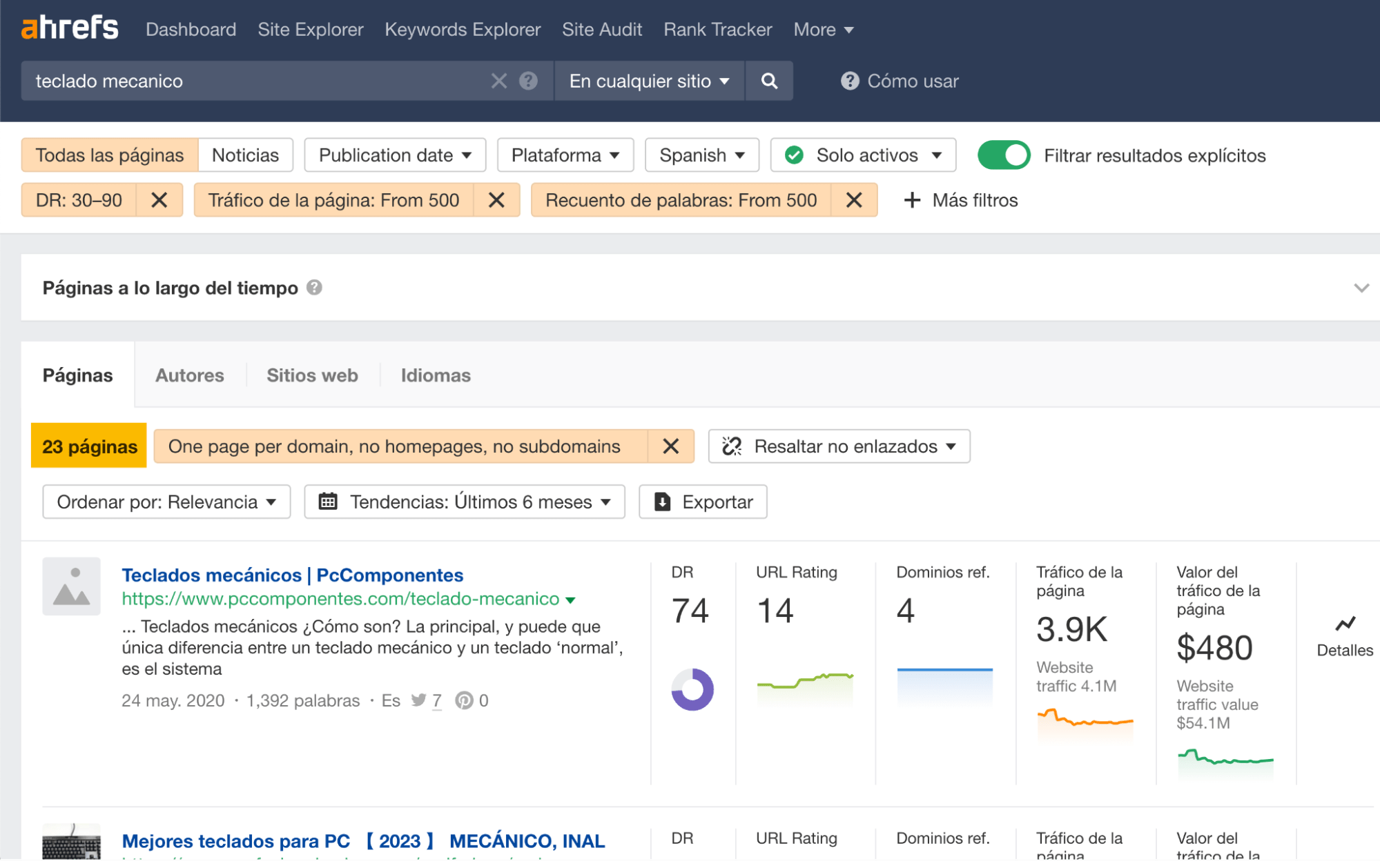
Task: Open the help icon next to search bar
Action: [527, 81]
